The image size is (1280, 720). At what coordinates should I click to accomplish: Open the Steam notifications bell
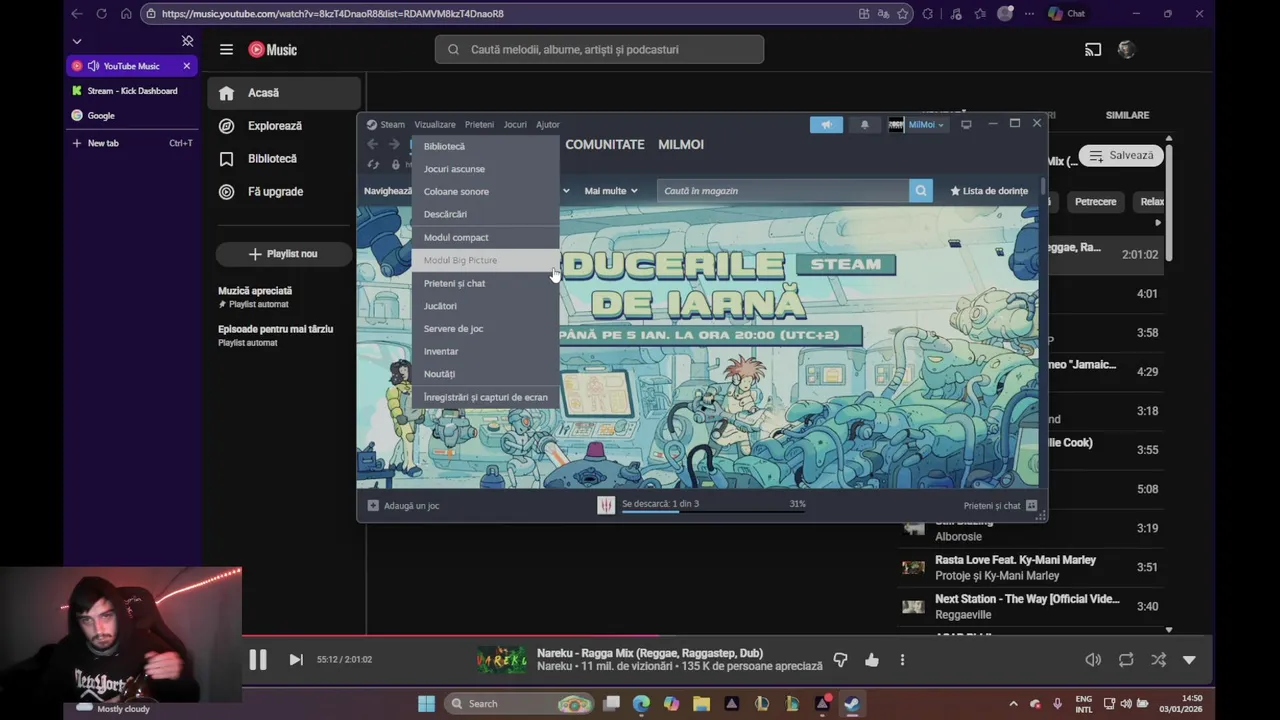(x=865, y=125)
